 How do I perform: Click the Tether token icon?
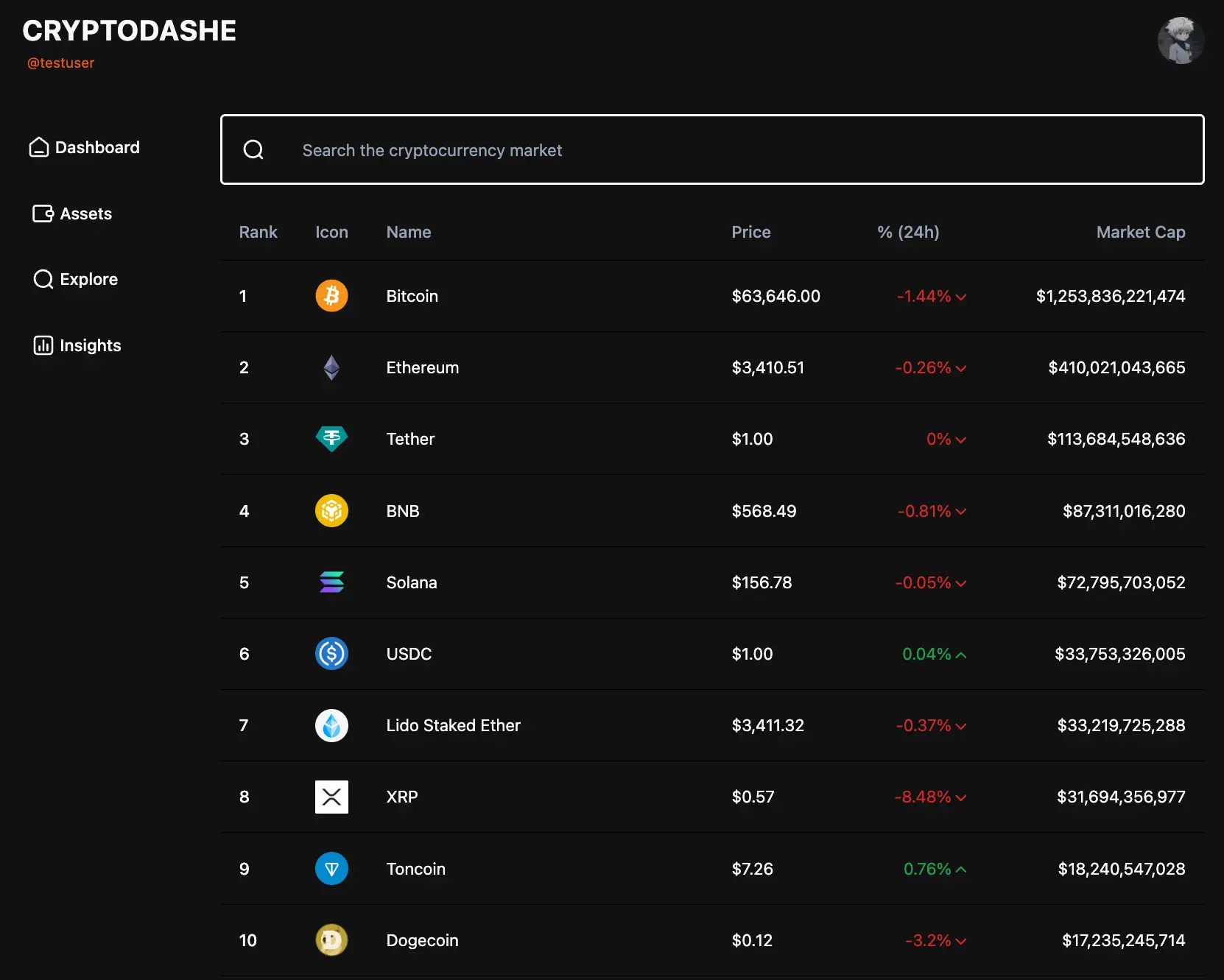point(331,438)
